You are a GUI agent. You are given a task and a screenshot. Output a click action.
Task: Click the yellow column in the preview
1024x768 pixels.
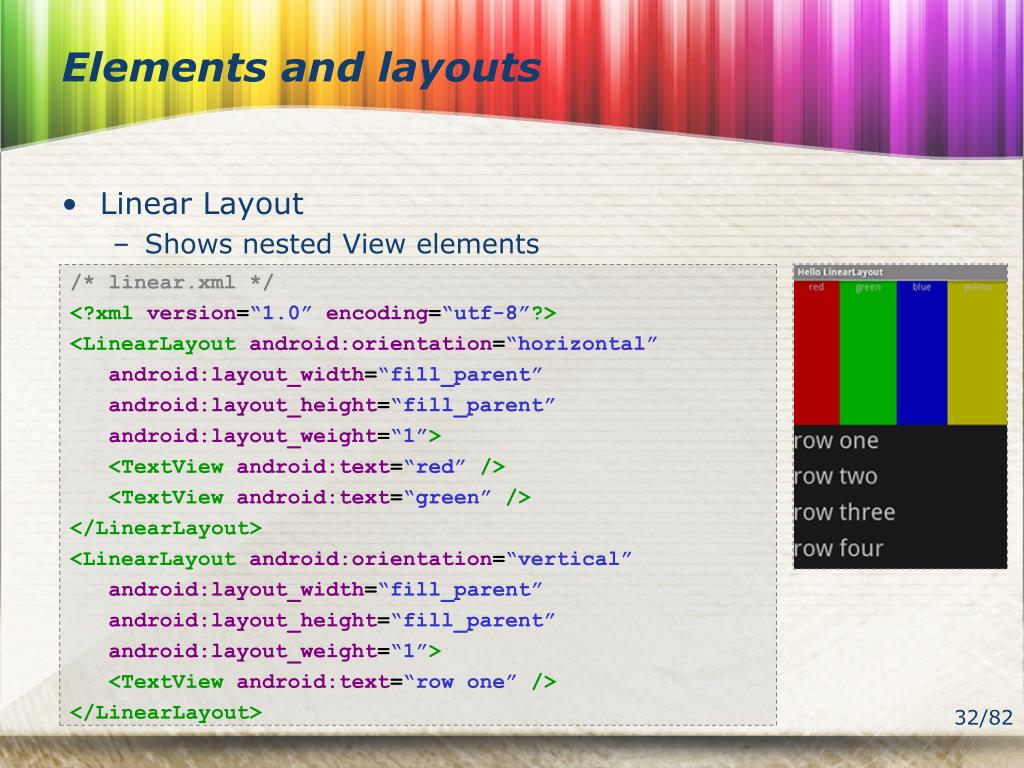[x=977, y=353]
